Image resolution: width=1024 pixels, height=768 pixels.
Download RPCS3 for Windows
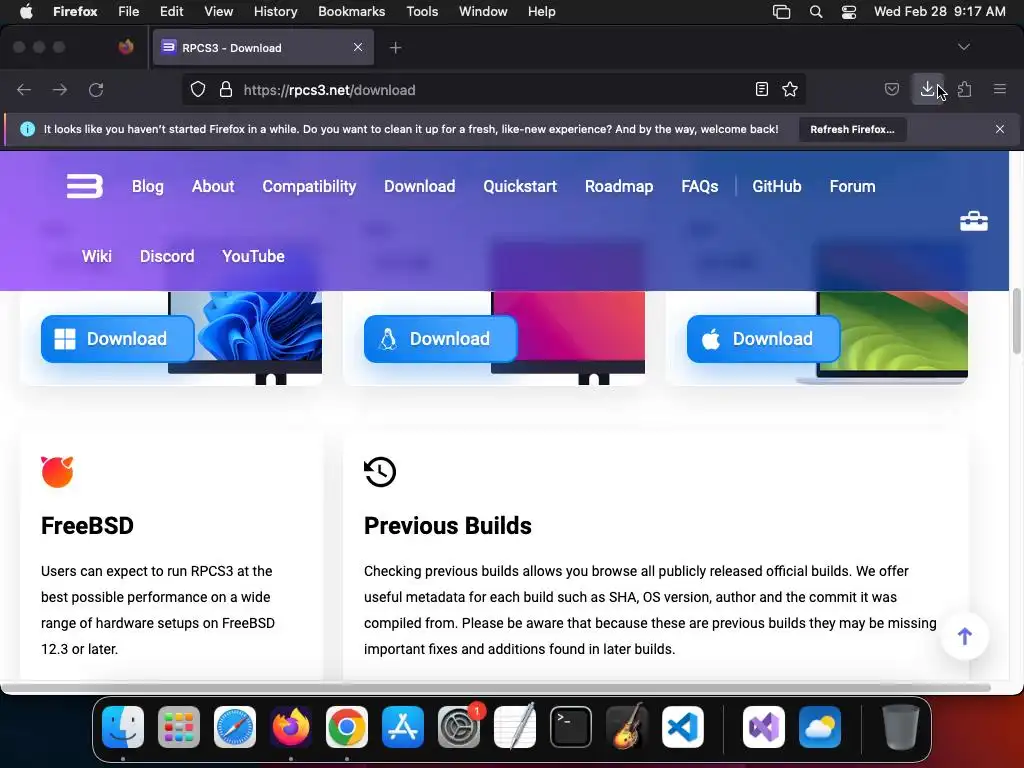(118, 339)
